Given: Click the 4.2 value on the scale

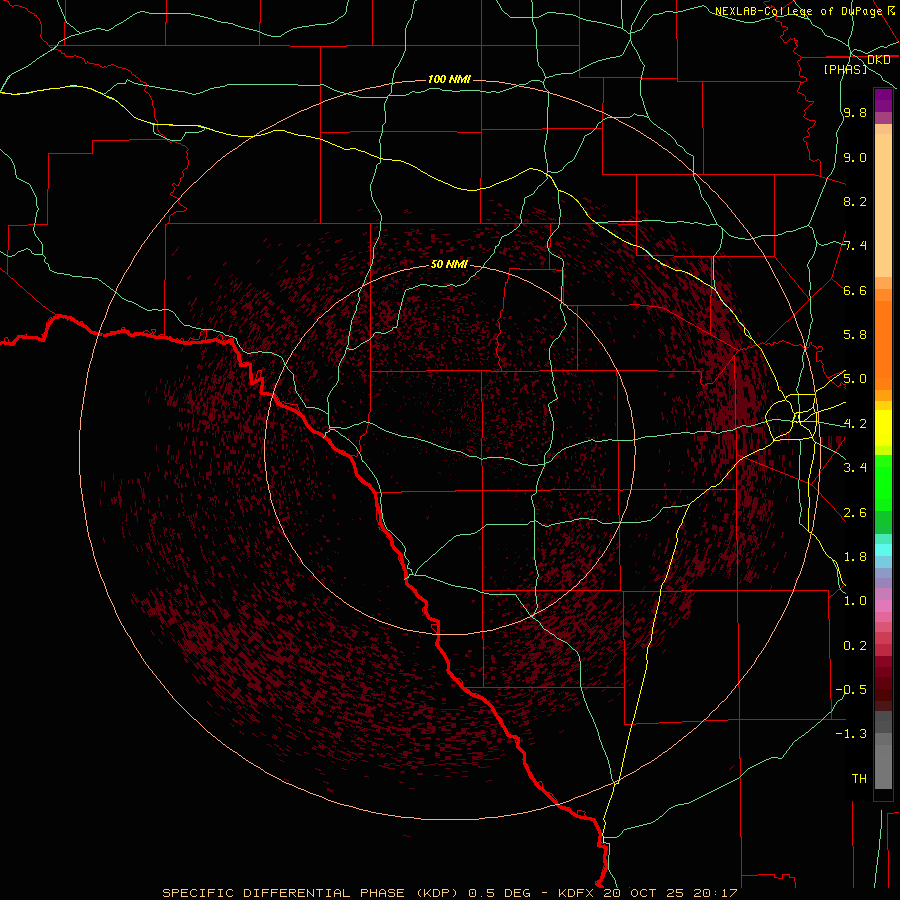Looking at the screenshot, I should [x=855, y=424].
